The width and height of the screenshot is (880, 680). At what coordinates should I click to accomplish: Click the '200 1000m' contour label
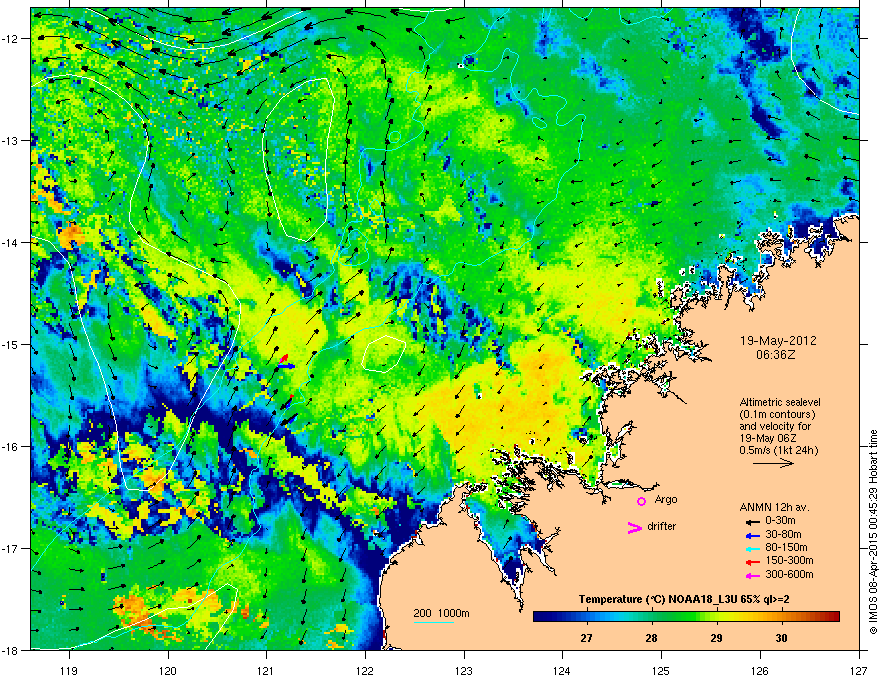click(441, 613)
